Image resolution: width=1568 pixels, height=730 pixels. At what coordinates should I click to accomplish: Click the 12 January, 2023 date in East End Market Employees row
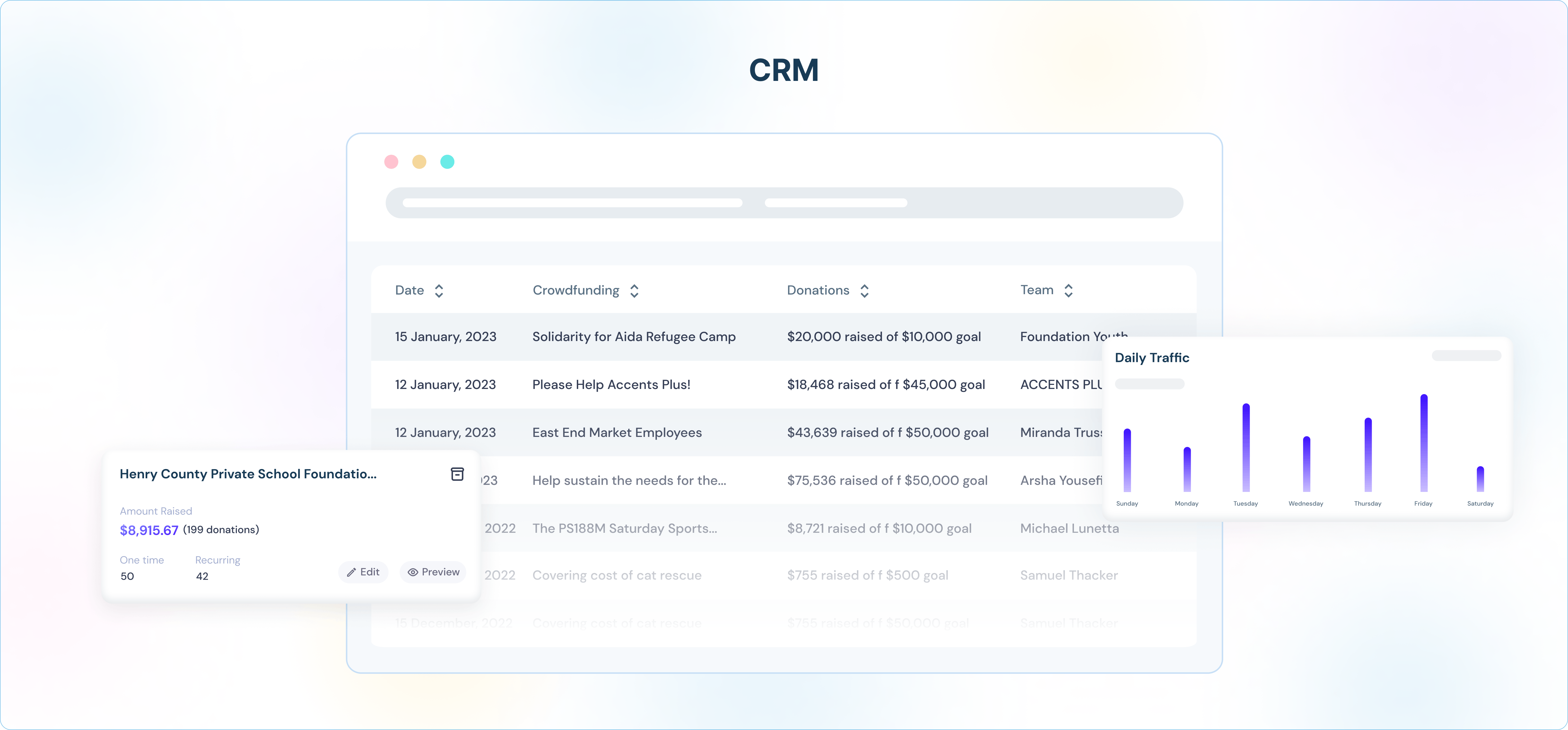(x=445, y=433)
